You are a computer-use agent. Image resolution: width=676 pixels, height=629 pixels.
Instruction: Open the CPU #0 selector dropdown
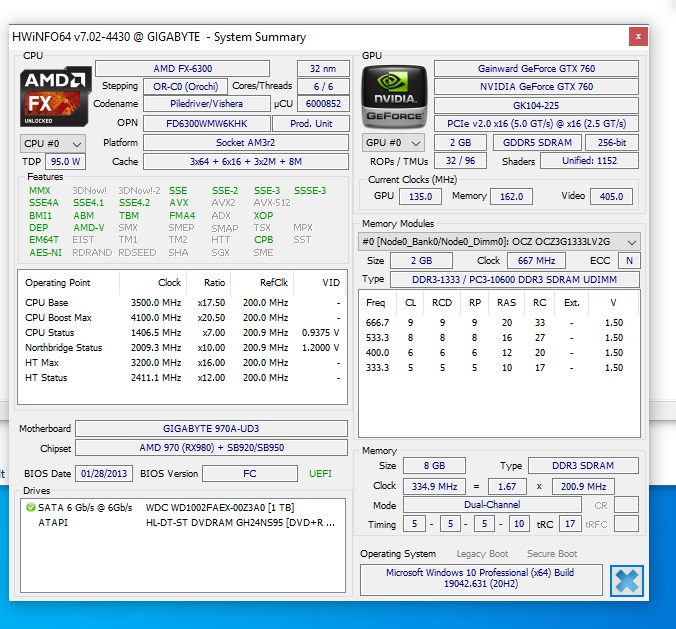tap(53, 144)
